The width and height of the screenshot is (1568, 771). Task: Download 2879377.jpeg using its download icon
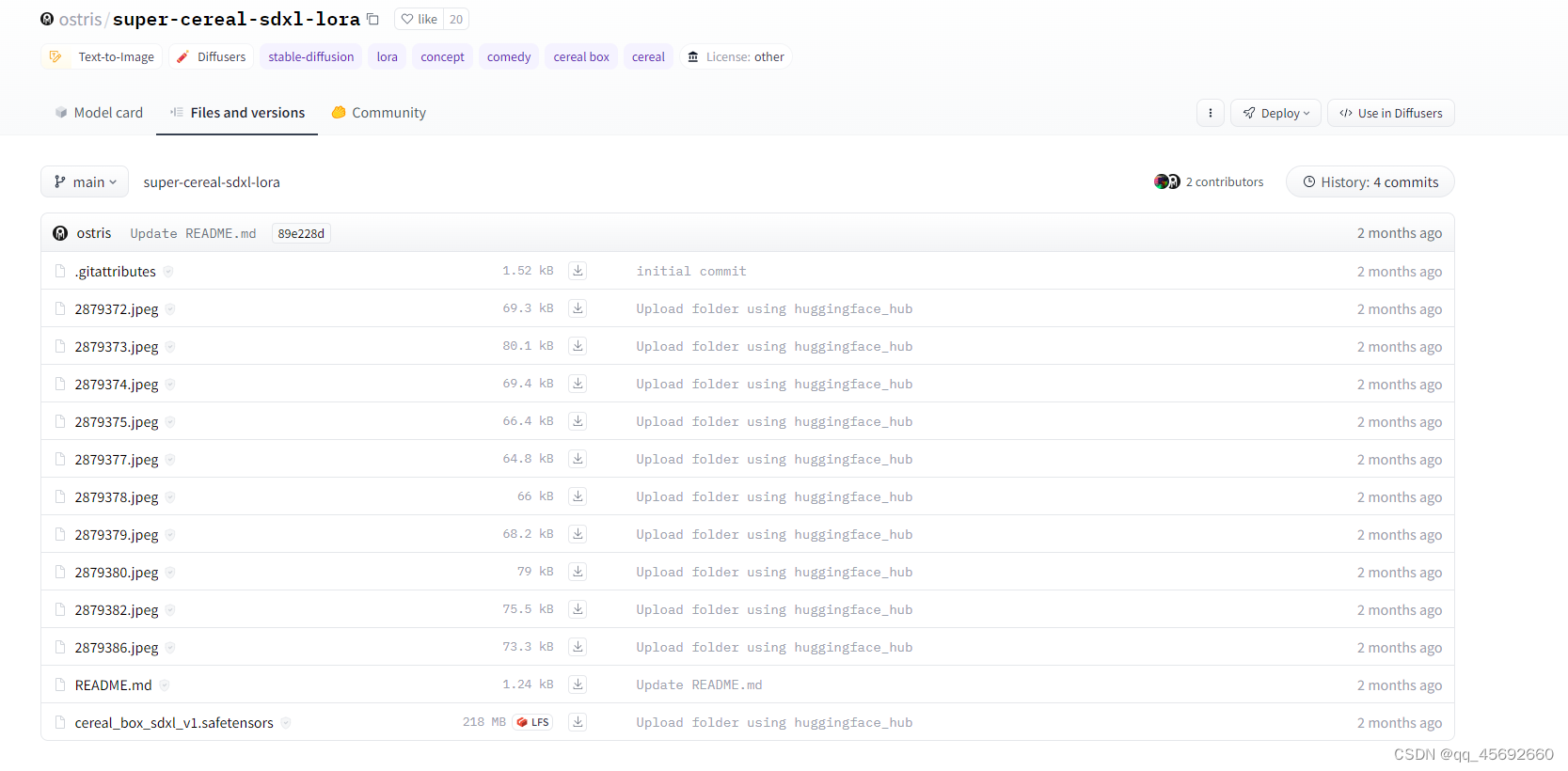coord(578,459)
